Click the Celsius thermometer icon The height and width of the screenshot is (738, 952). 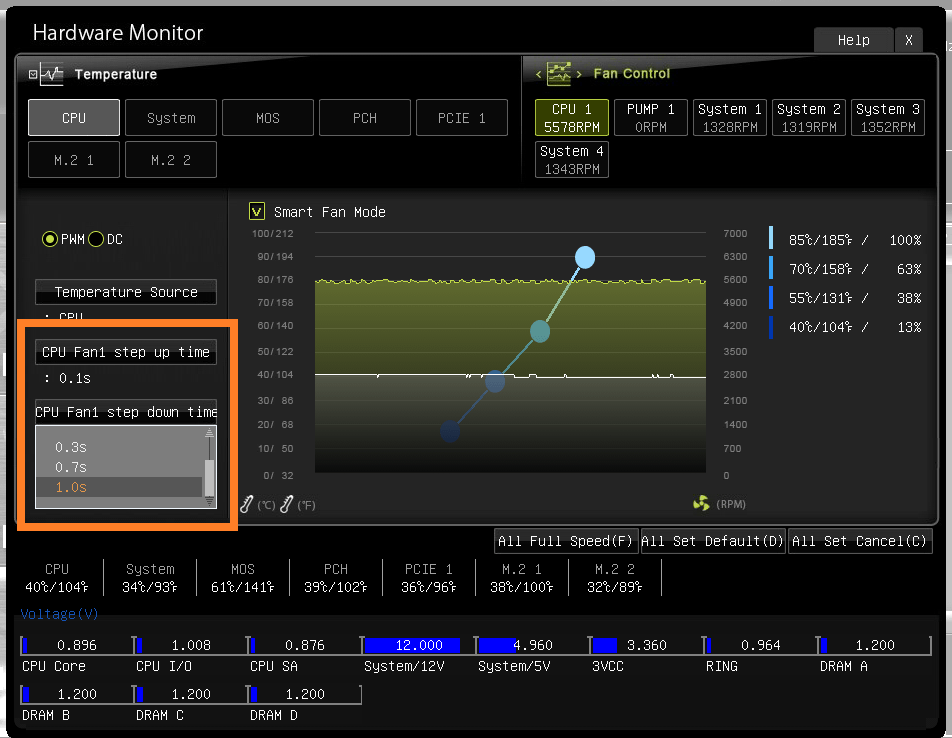(x=246, y=504)
